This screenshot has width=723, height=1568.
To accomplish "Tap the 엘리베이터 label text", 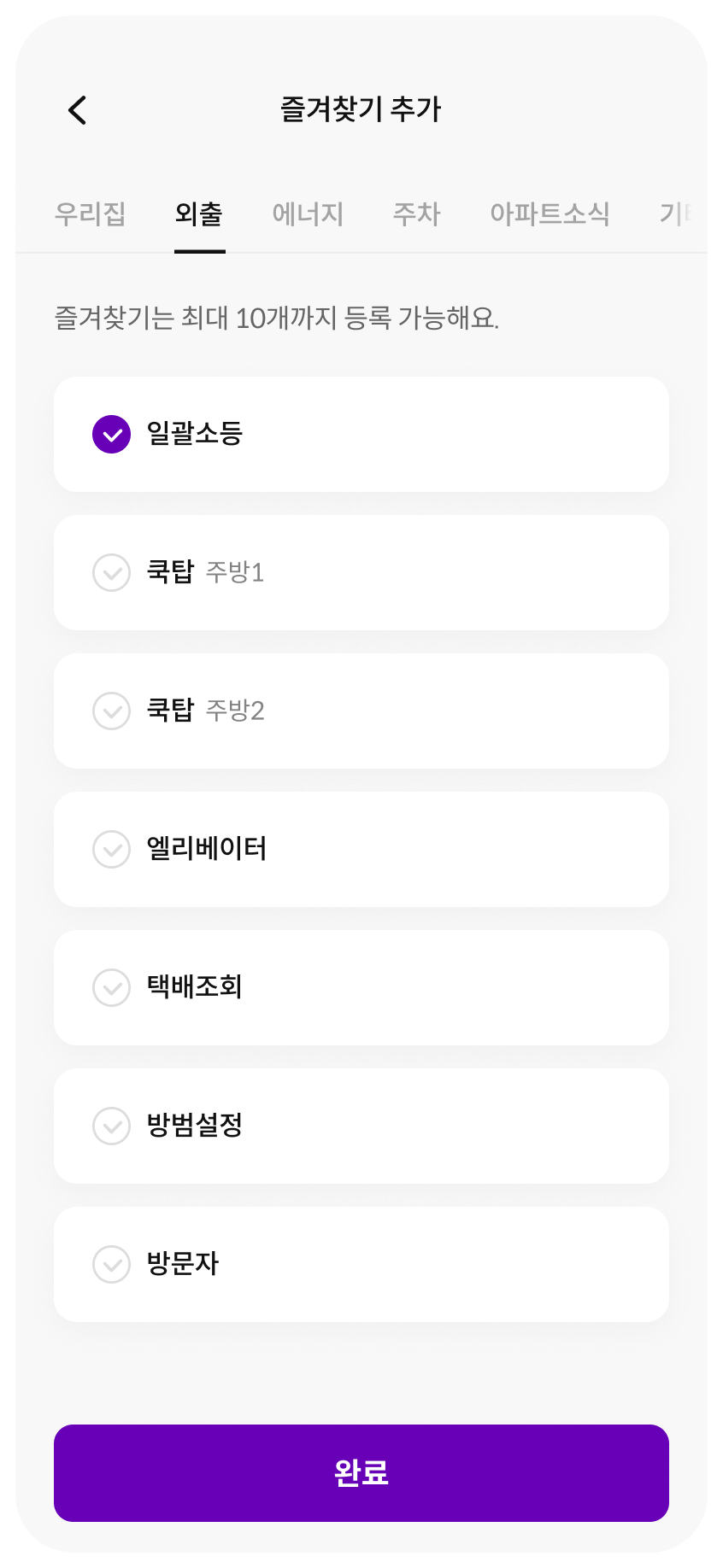I will click(x=207, y=849).
